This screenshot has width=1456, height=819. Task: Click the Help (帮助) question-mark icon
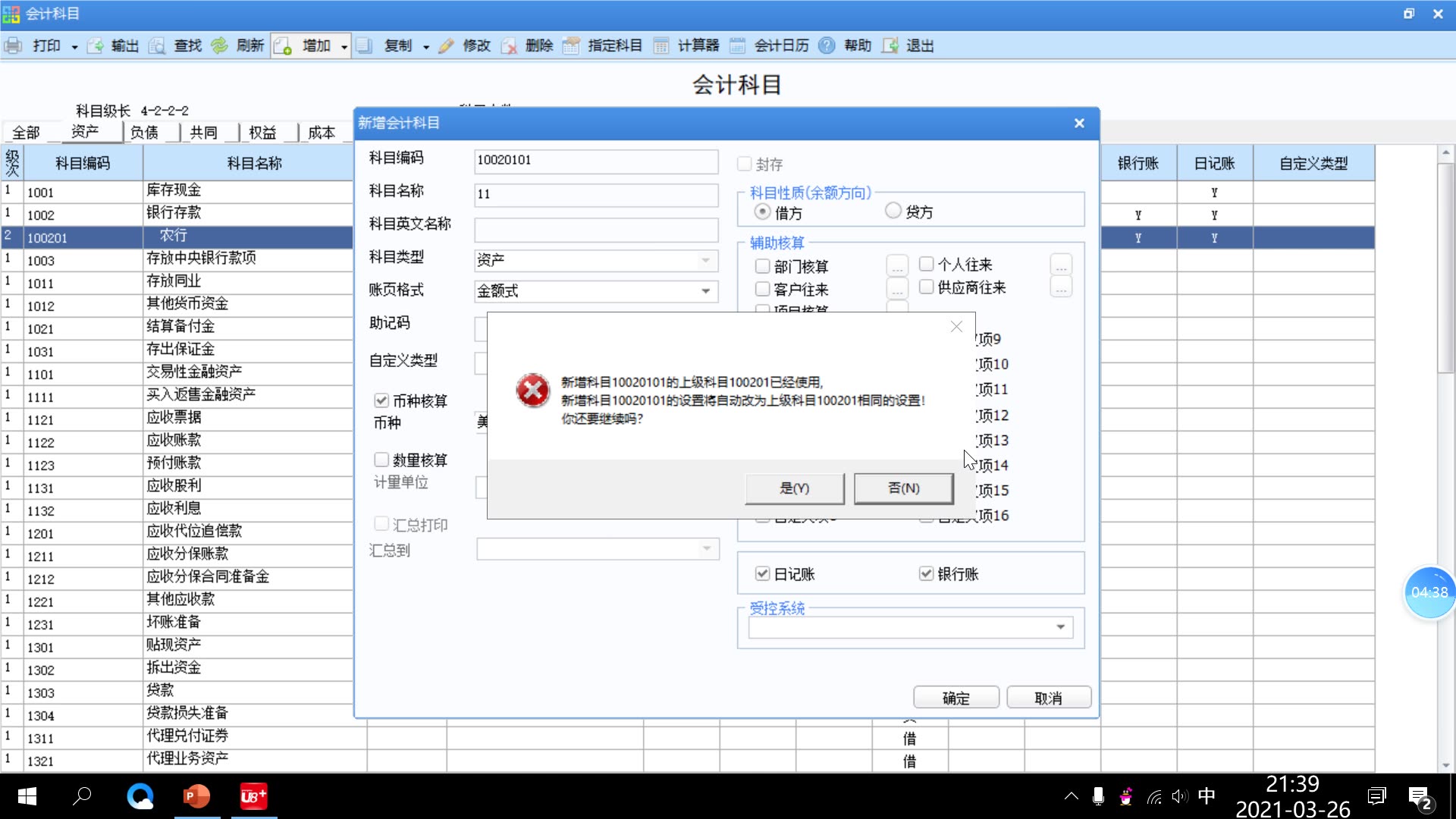(x=827, y=45)
